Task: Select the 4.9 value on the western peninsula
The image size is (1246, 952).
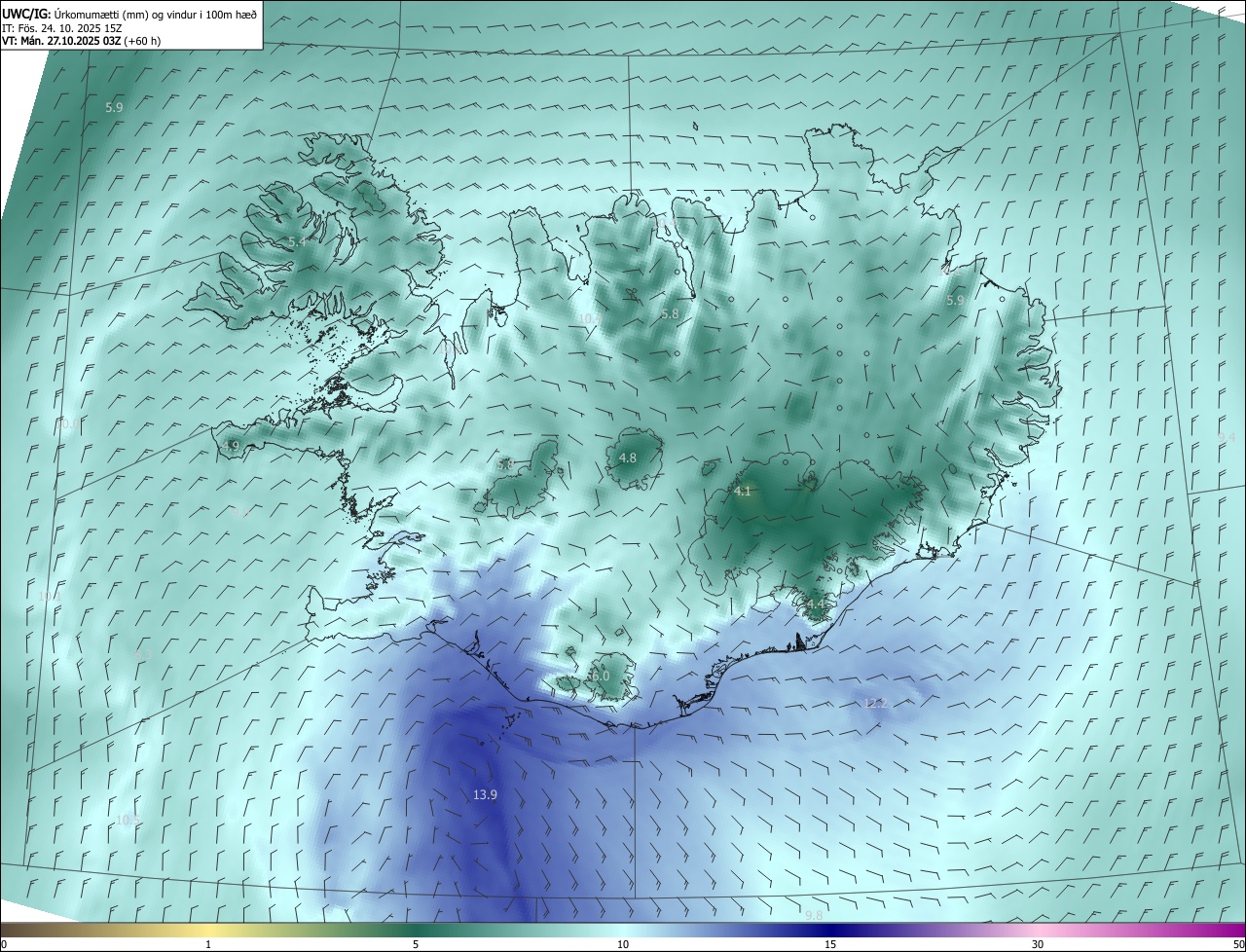Action: tap(231, 446)
